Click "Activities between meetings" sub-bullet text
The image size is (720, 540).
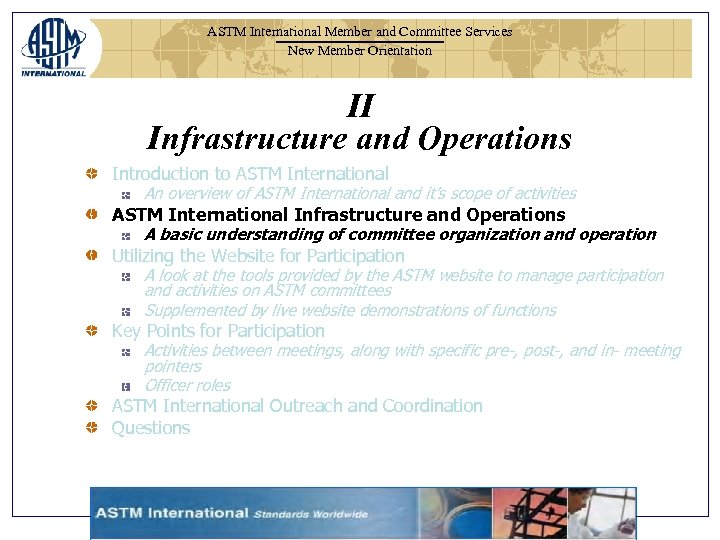pos(413,358)
